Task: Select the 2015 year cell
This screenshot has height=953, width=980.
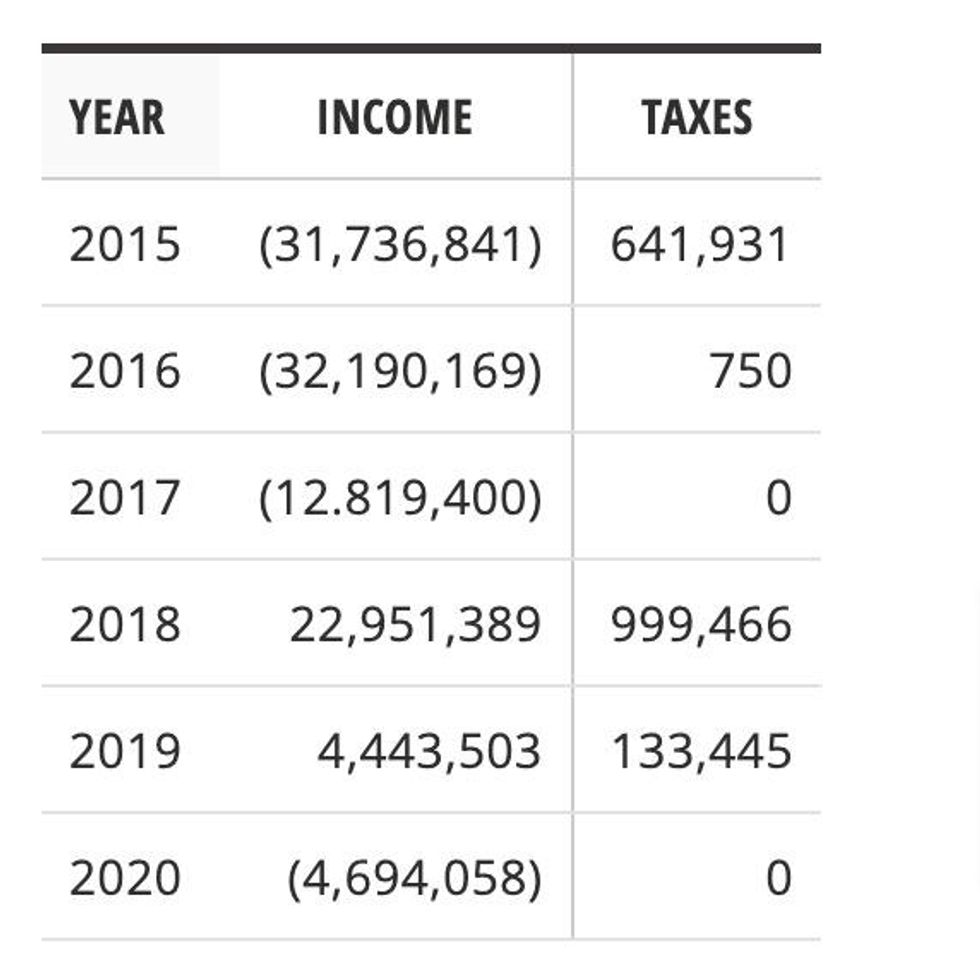Action: pos(125,245)
